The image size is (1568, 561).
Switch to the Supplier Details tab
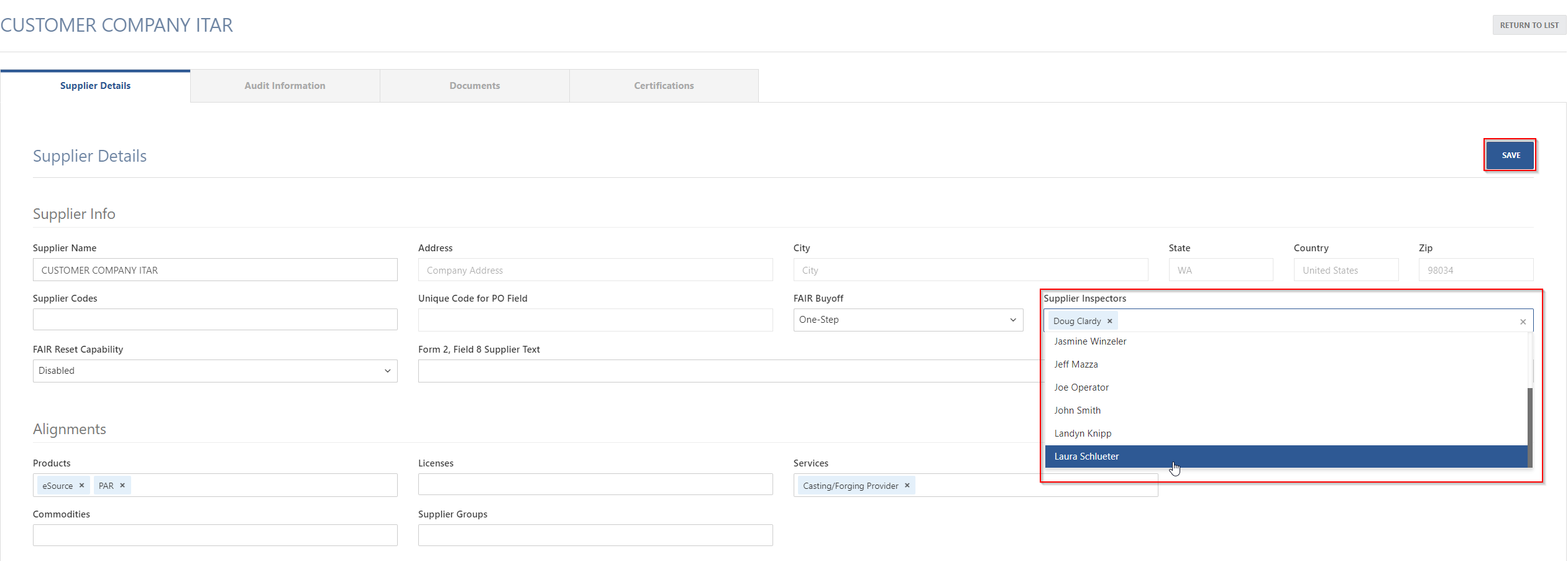(95, 86)
